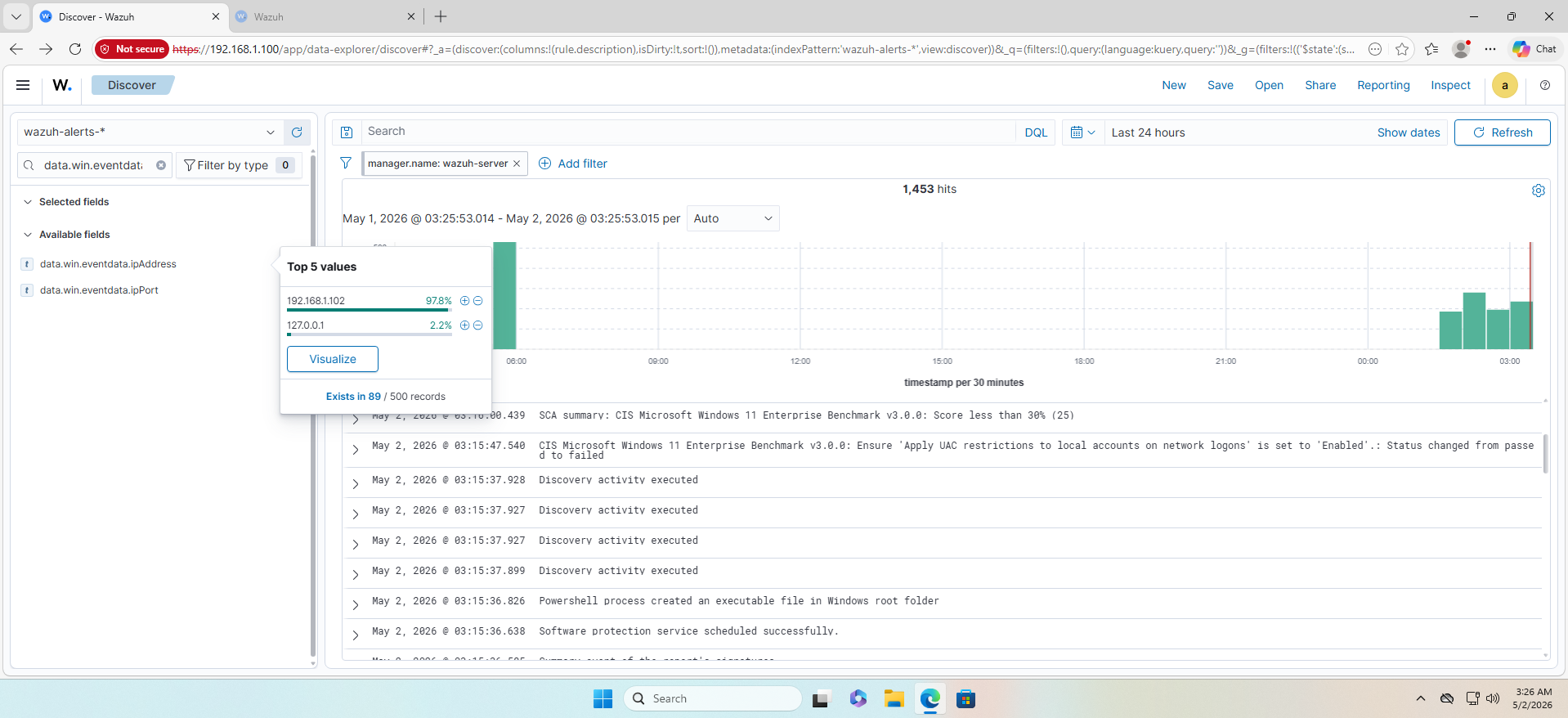Screen dimensions: 1568x718
Task: Click the Wazuh W. logo
Action: point(62,85)
